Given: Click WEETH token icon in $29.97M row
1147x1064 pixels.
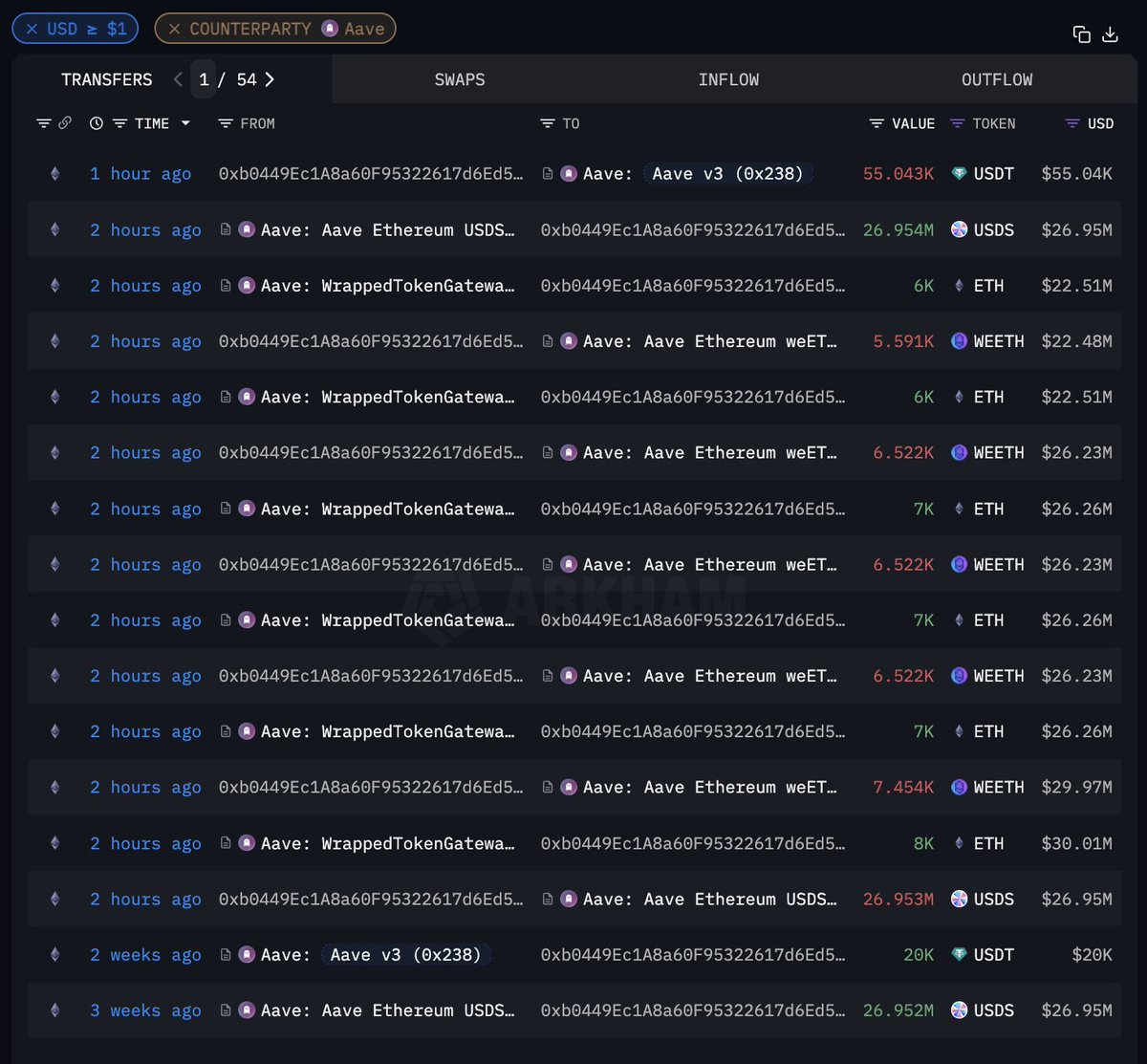Looking at the screenshot, I should (959, 788).
